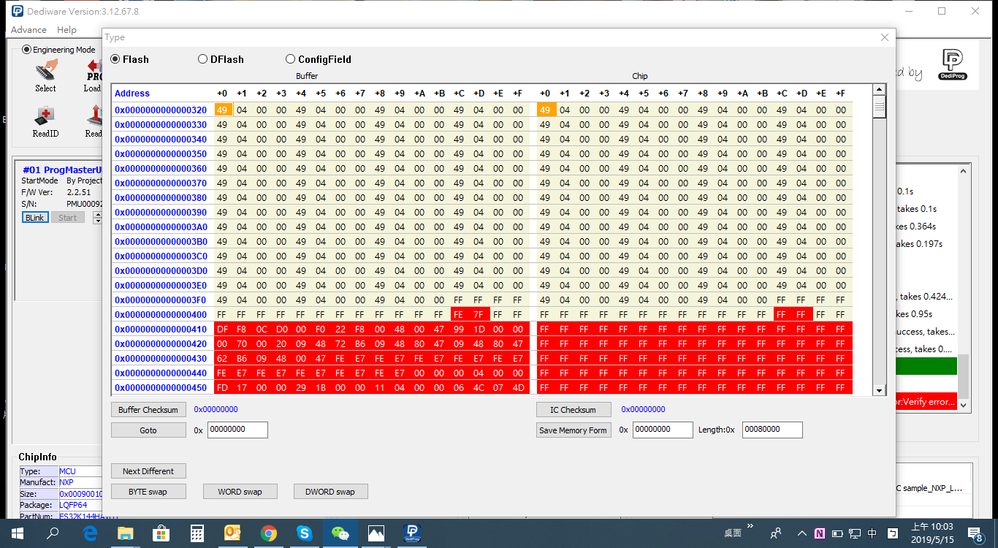Click highlighted buffer byte 49 at 0x320
Image resolution: width=998 pixels, height=548 pixels.
click(x=222, y=110)
